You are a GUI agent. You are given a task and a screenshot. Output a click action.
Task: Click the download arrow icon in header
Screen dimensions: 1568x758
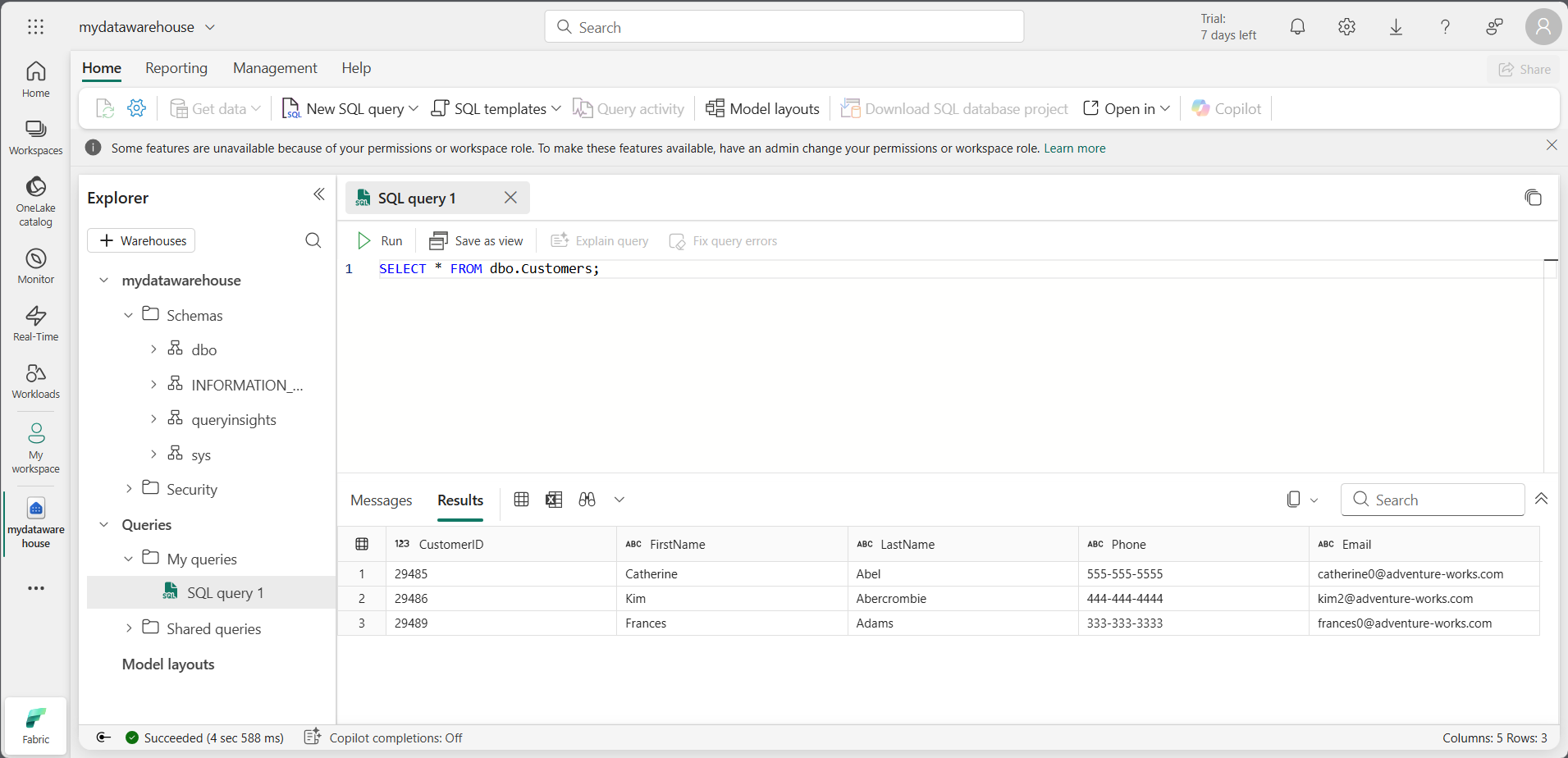[x=1396, y=27]
